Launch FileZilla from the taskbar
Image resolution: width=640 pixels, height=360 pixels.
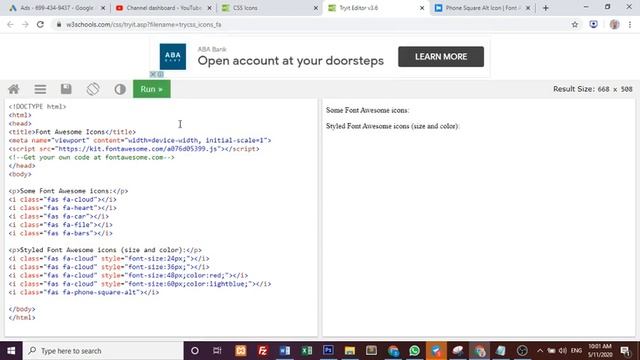263,351
